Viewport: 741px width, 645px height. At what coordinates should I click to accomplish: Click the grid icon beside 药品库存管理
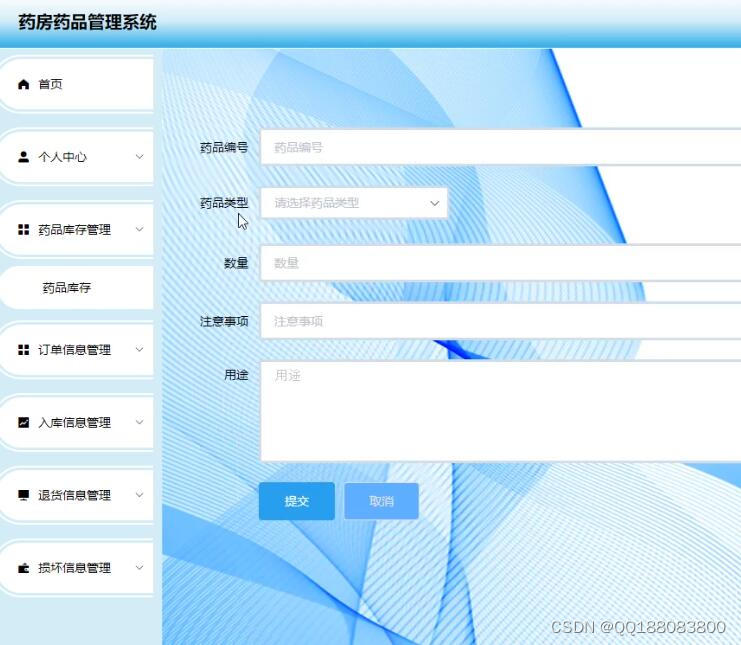tap(24, 230)
